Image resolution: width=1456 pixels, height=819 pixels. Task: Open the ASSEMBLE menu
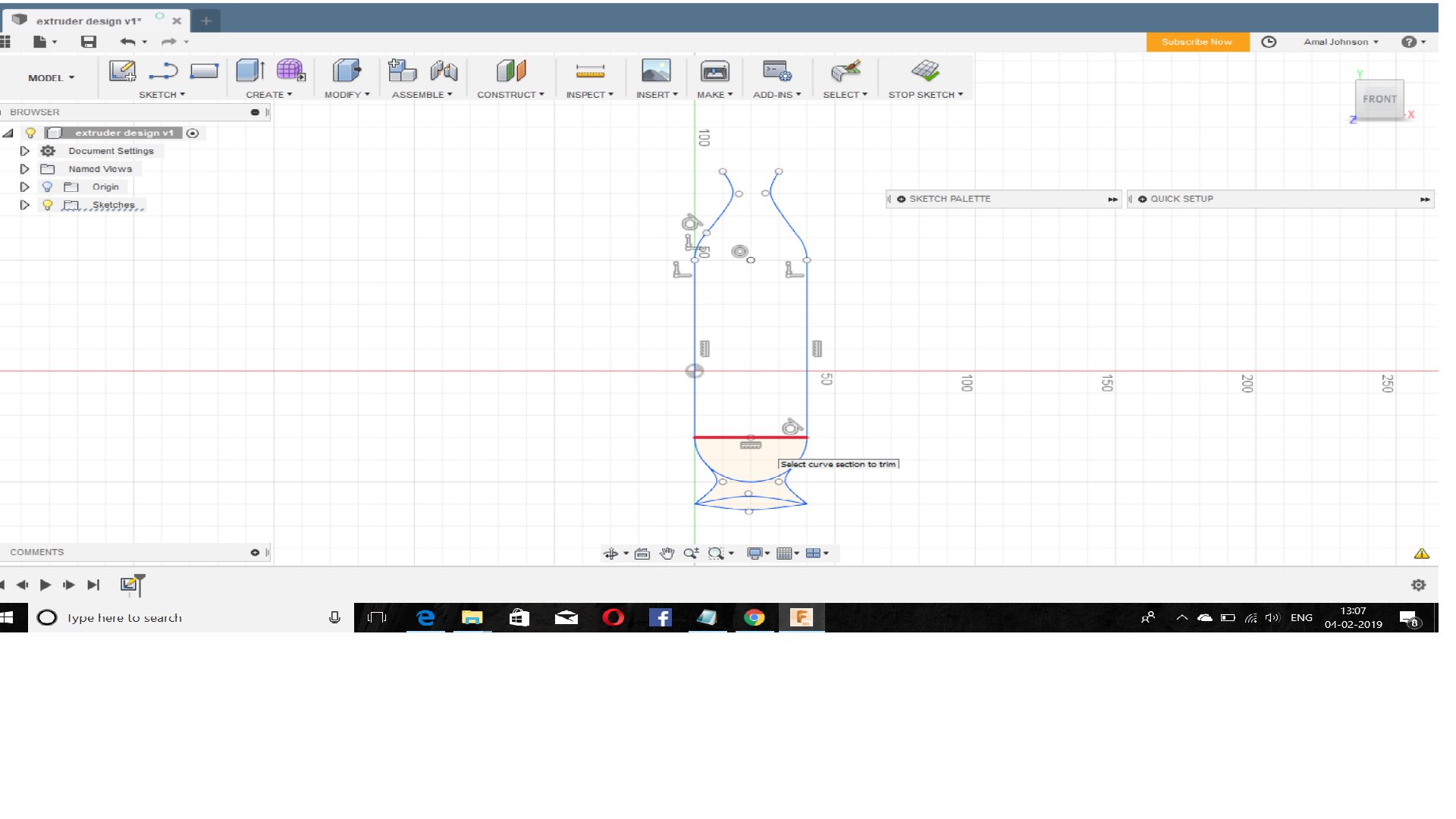click(422, 95)
